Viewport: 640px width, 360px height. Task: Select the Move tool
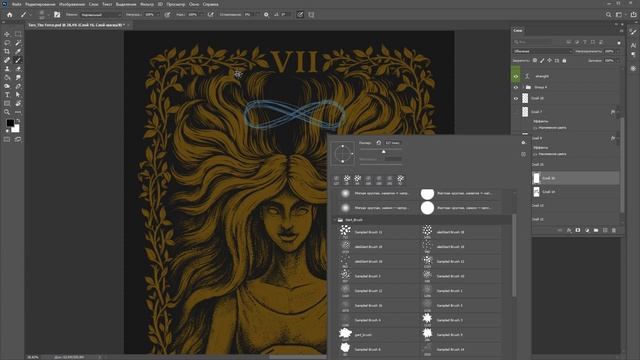click(7, 34)
